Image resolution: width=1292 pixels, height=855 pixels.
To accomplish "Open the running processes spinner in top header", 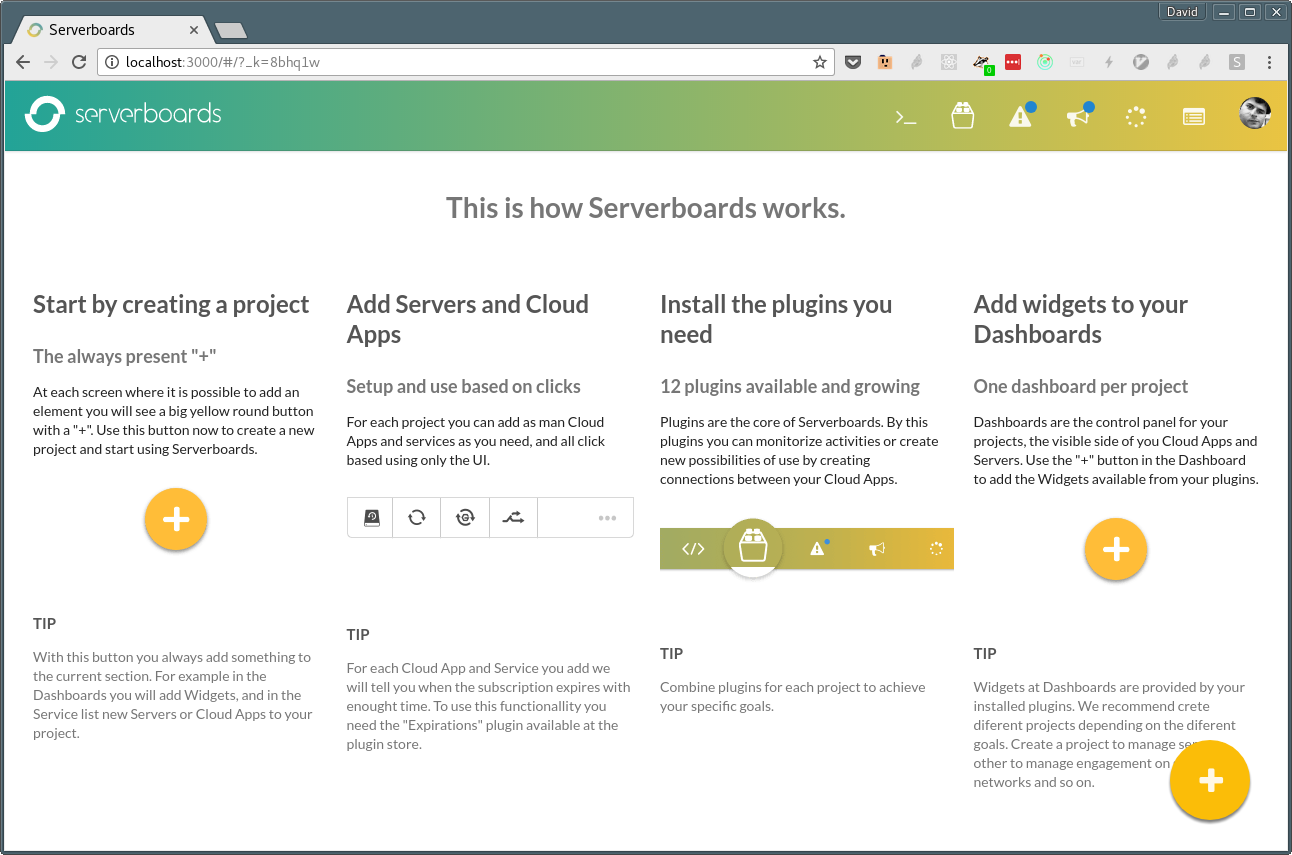I will point(1136,117).
